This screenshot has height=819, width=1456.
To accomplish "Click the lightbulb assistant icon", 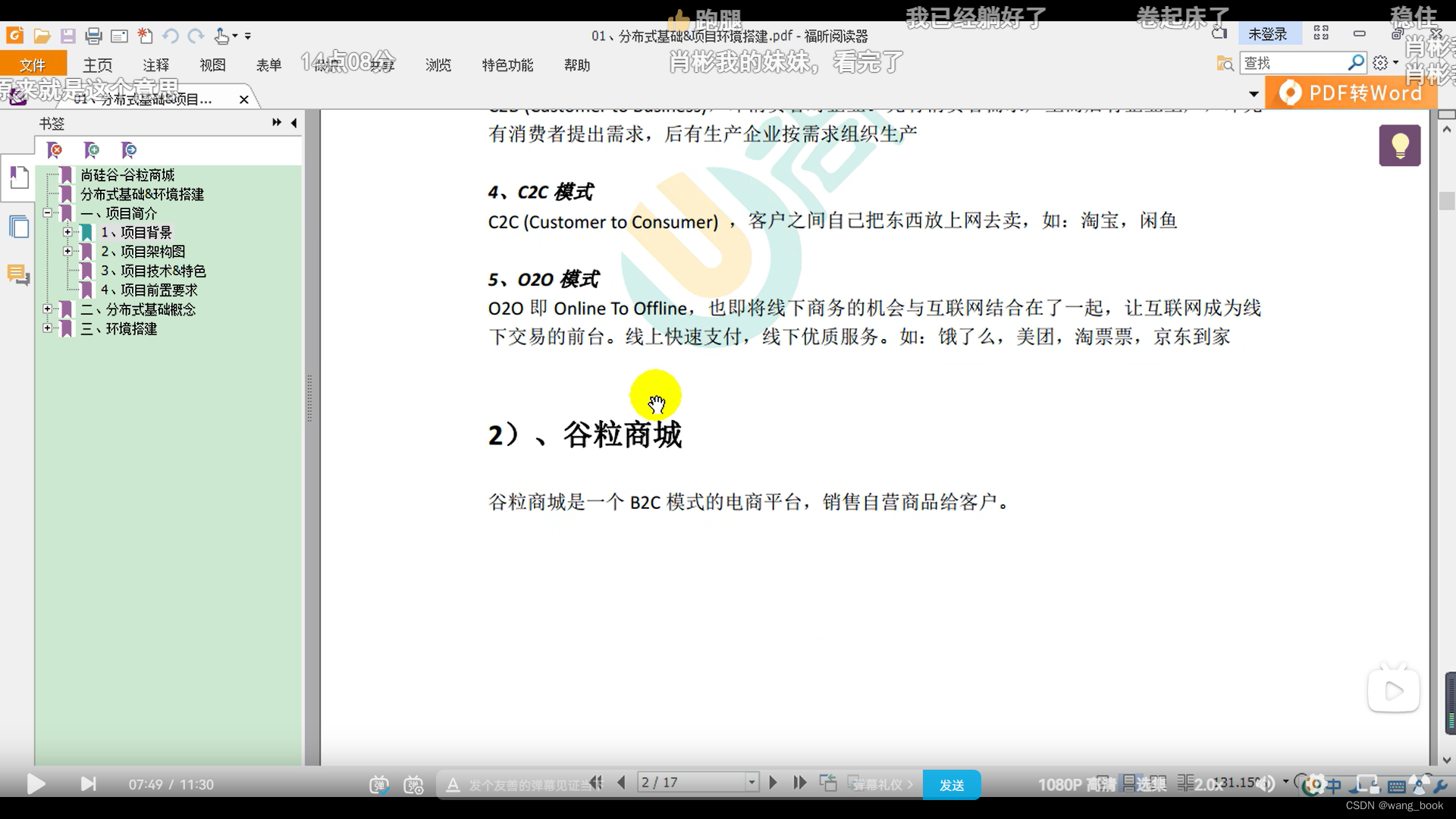I will coord(1400,145).
